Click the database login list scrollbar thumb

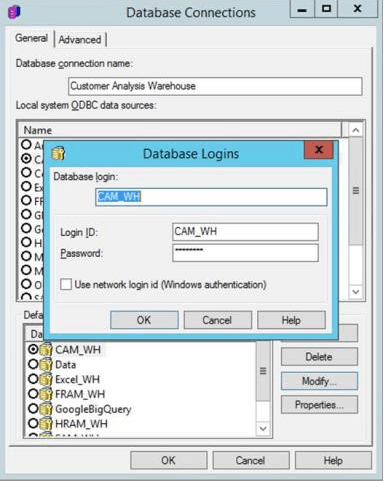(x=263, y=371)
